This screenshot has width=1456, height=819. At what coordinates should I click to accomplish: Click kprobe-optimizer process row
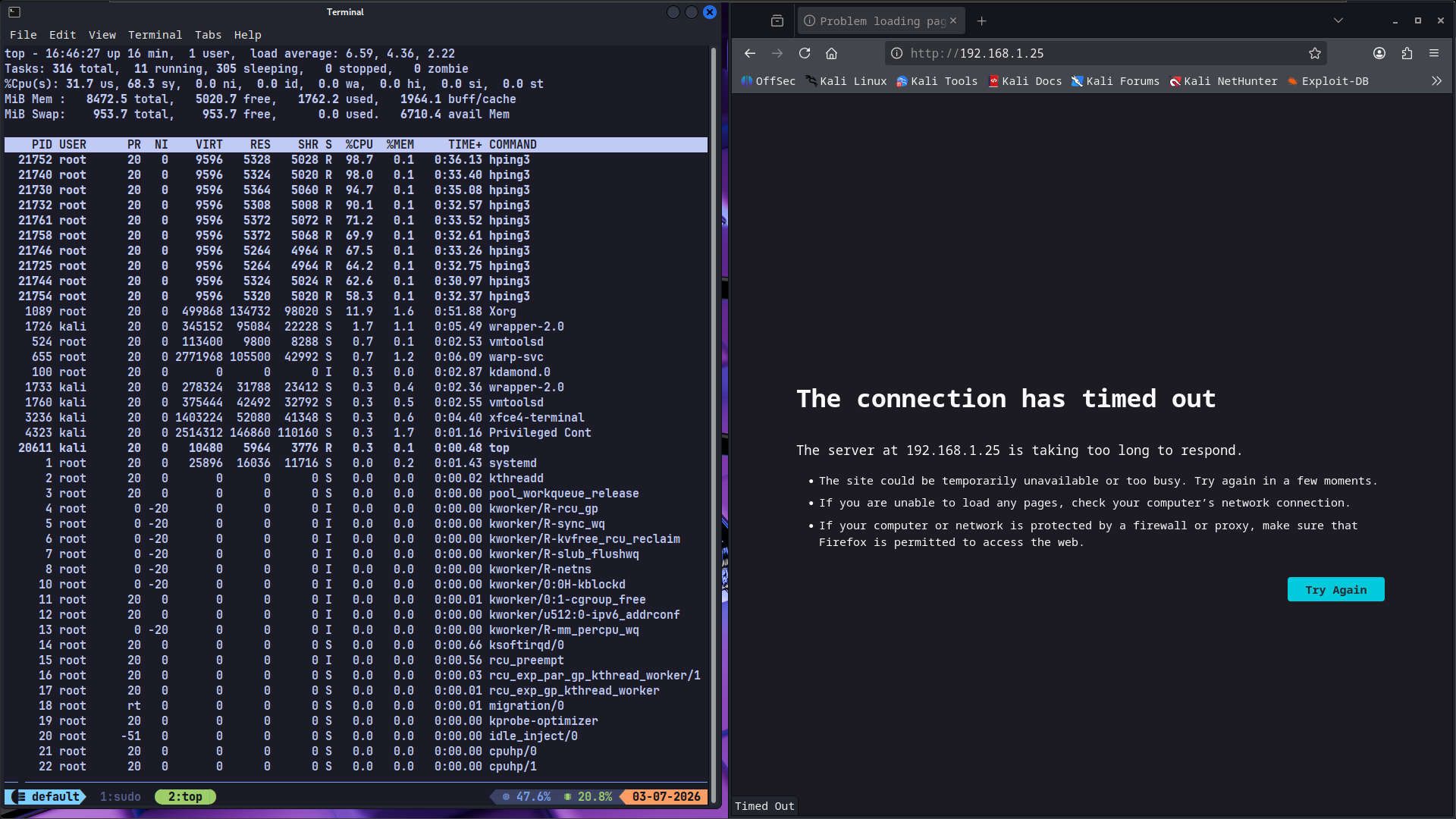[356, 721]
